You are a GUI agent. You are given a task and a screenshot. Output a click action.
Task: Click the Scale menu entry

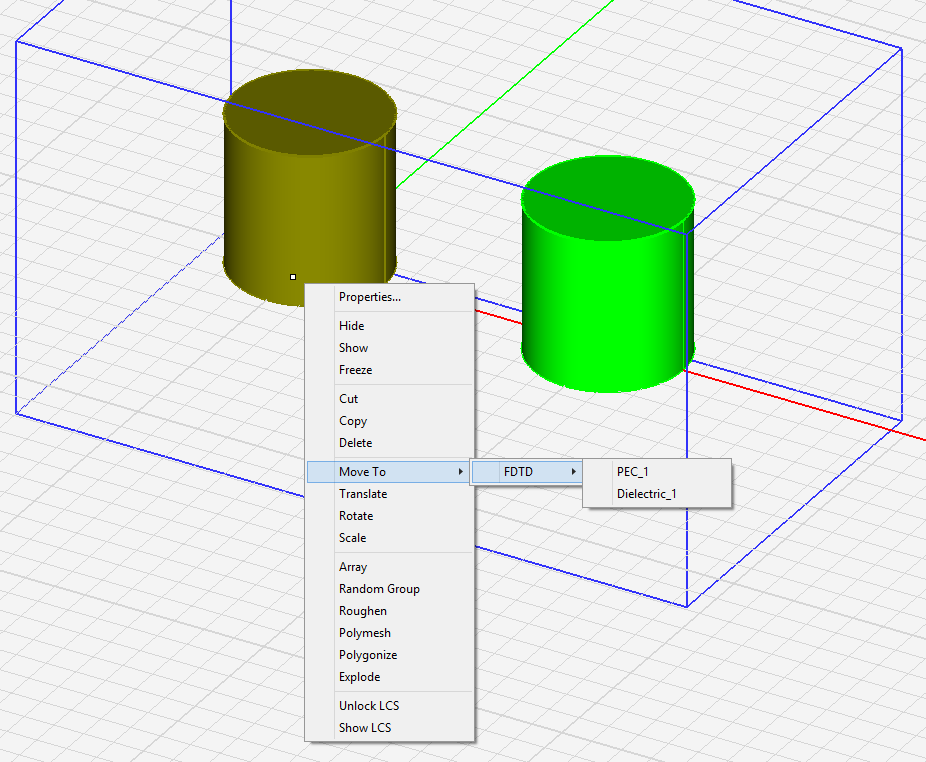pos(352,538)
